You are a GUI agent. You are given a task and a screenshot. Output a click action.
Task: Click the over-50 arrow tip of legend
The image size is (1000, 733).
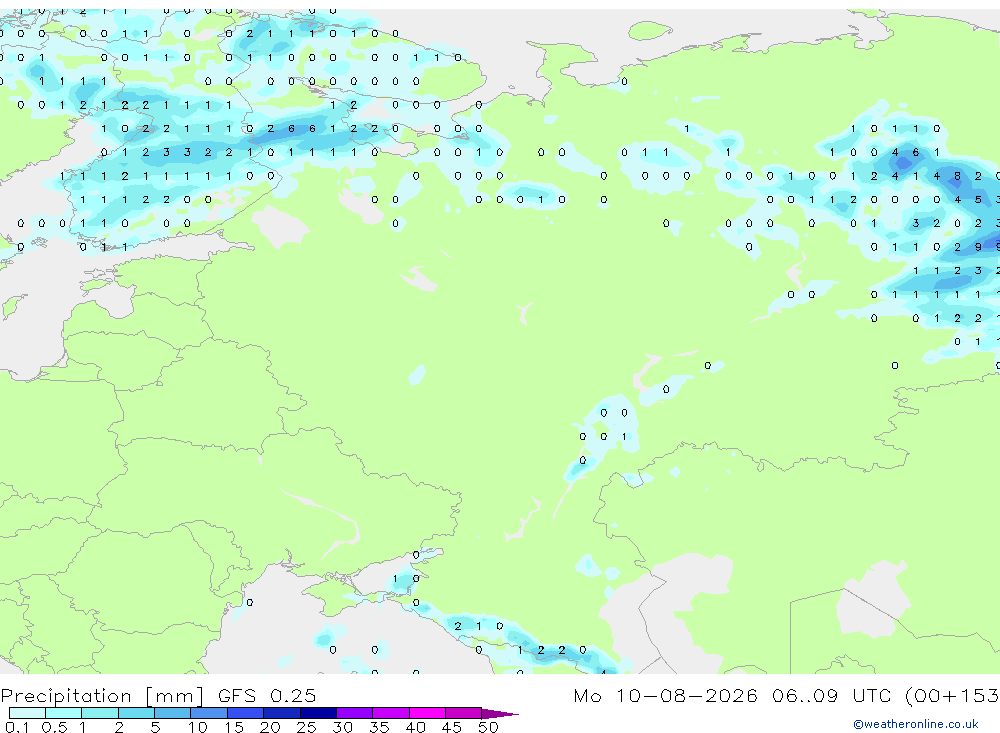coord(500,714)
